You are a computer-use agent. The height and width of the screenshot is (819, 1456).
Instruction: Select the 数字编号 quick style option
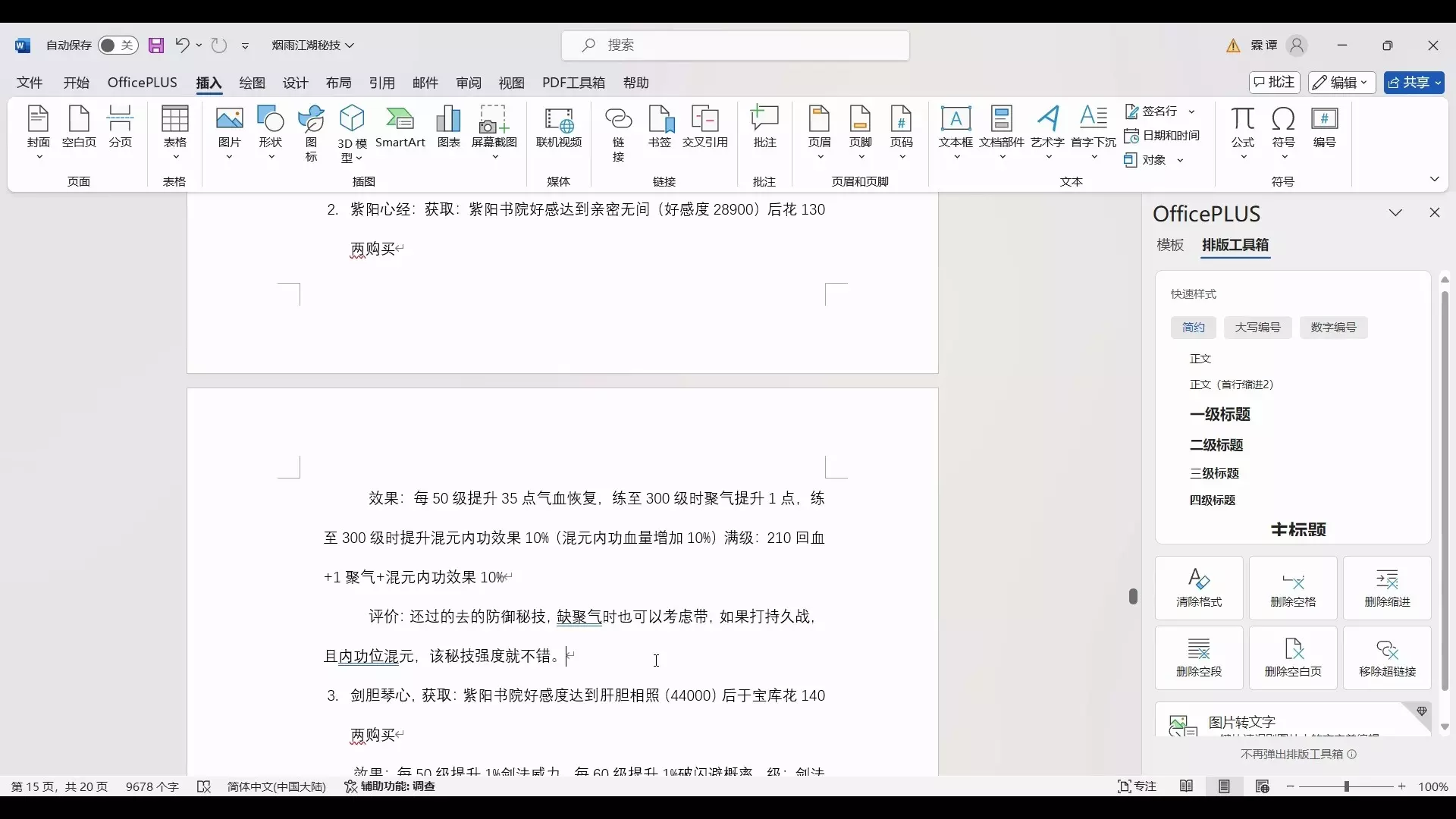(1333, 328)
